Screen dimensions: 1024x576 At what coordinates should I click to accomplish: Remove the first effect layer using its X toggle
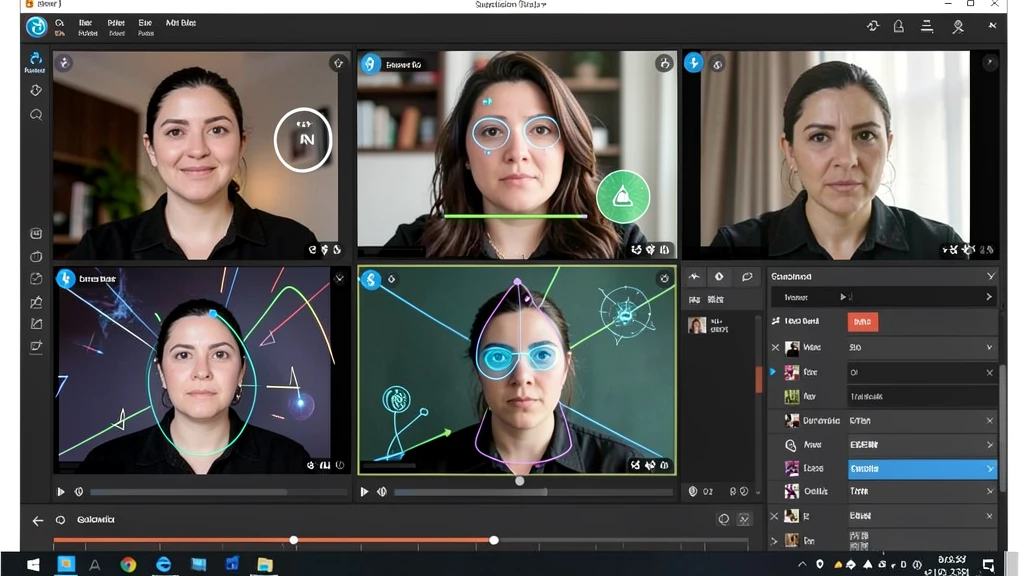[x=775, y=347]
